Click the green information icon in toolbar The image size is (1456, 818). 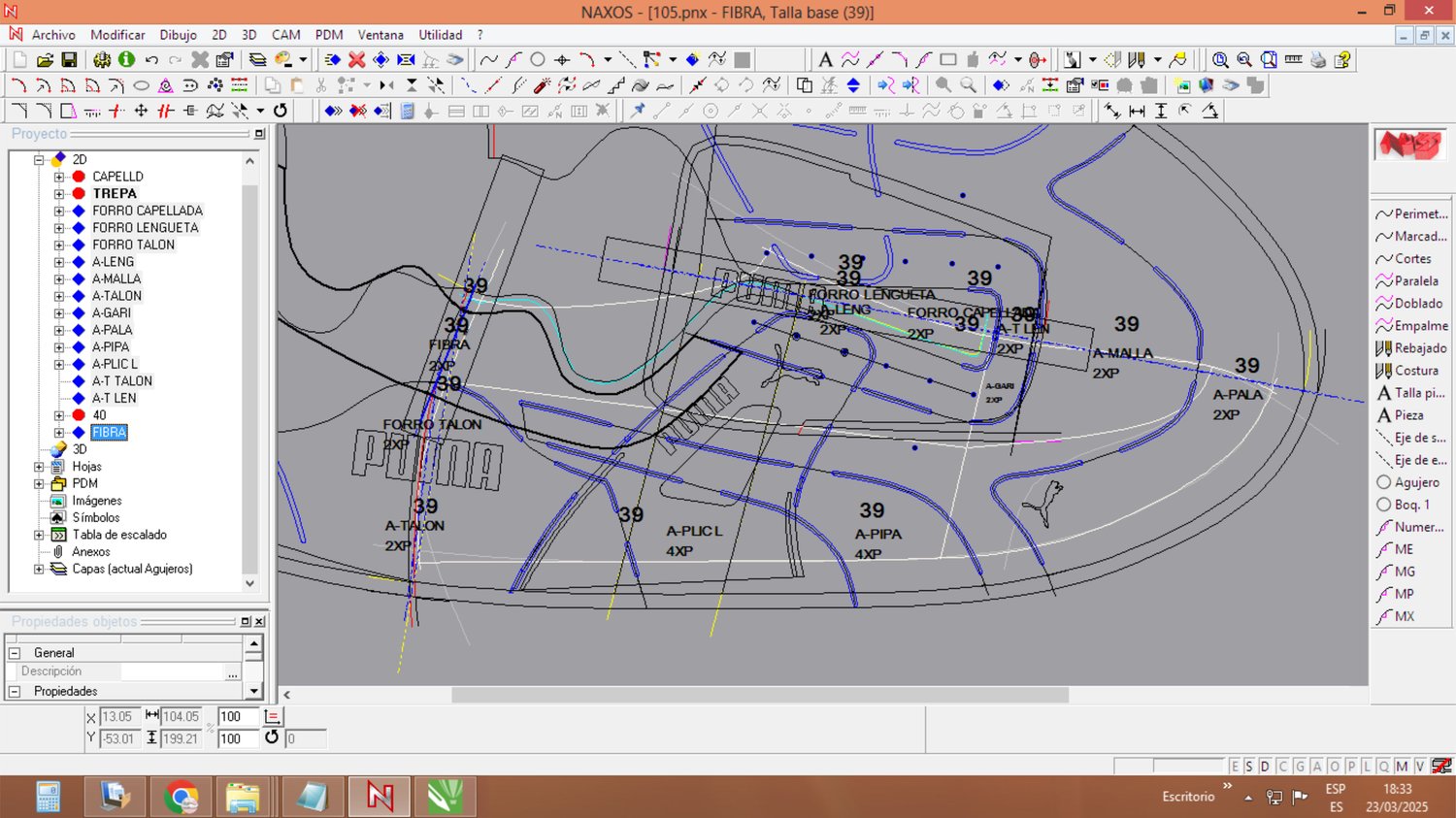coord(126,60)
